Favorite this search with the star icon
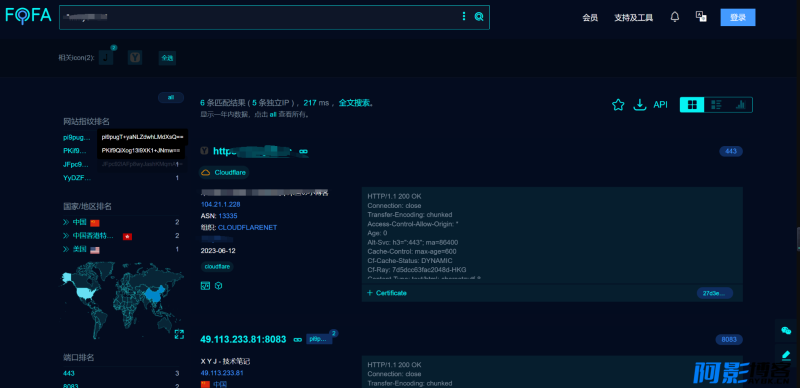Image resolution: width=800 pixels, height=388 pixels. [x=618, y=105]
